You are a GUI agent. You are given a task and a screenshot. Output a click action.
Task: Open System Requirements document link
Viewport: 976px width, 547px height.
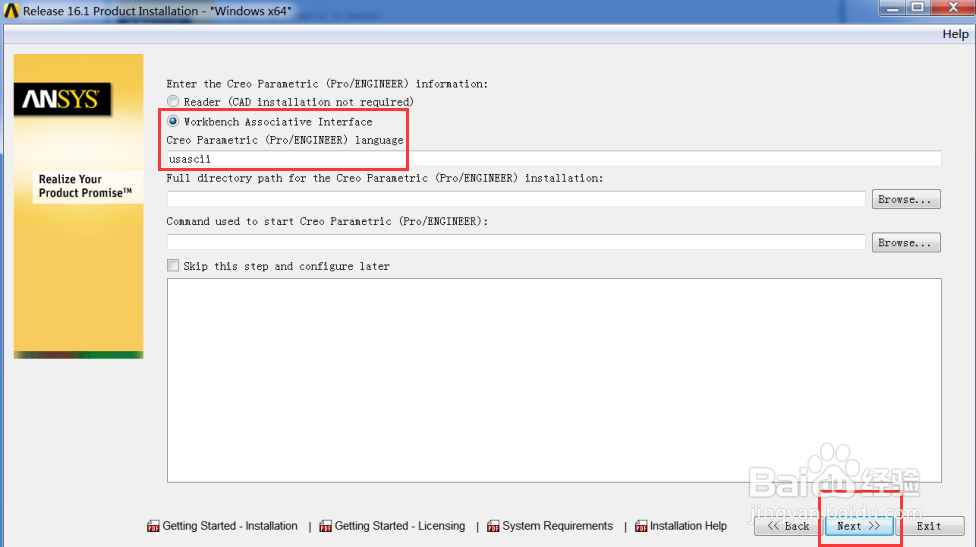coord(558,526)
